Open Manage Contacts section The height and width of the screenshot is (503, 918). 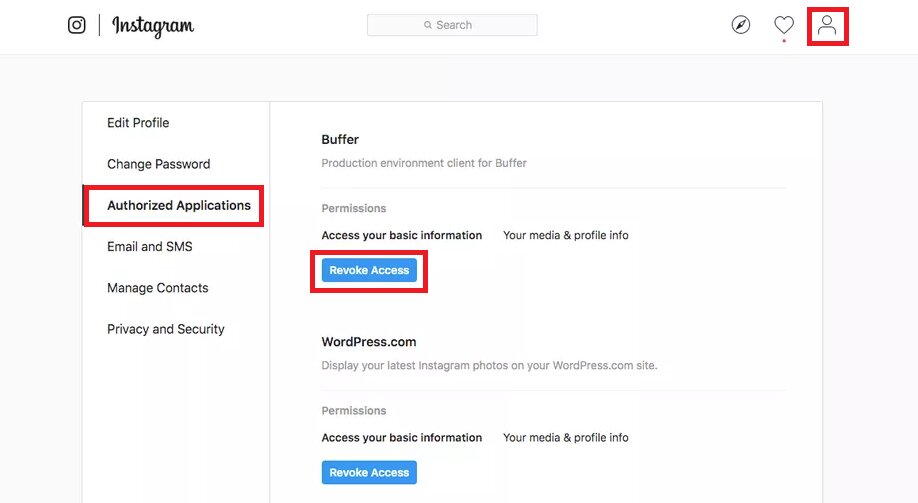157,288
